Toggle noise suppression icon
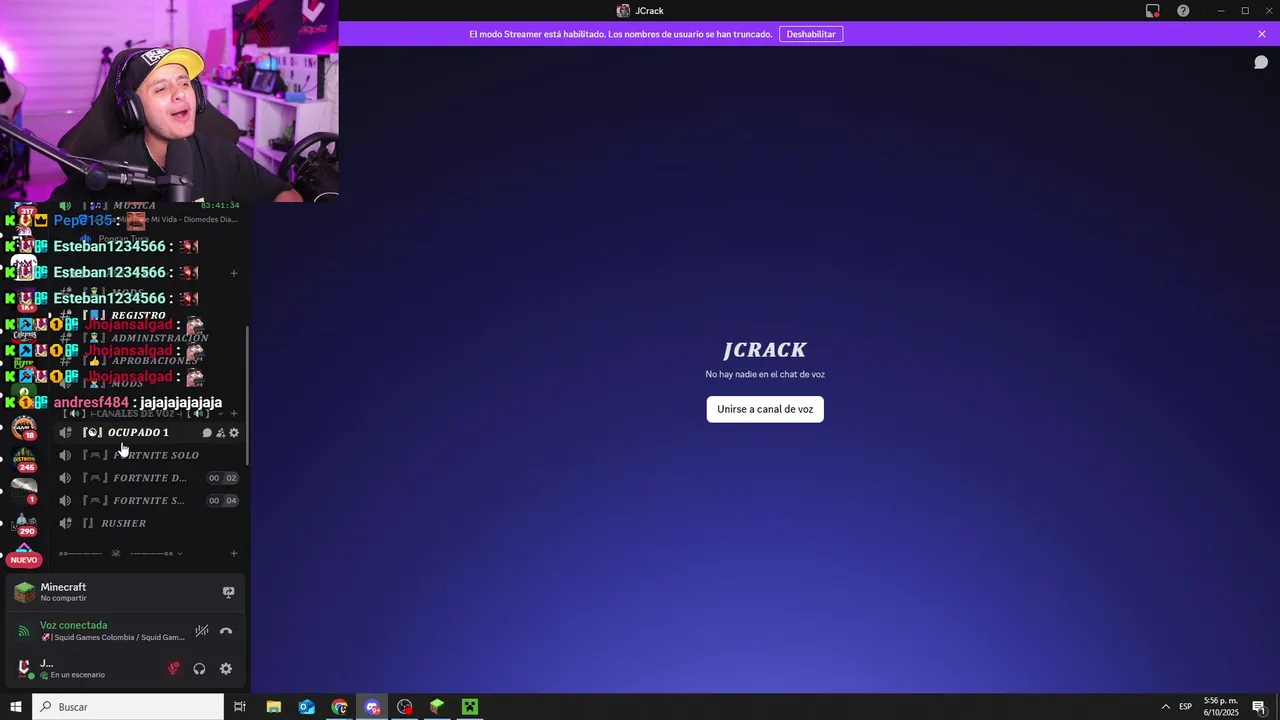This screenshot has height=720, width=1280. coord(202,631)
